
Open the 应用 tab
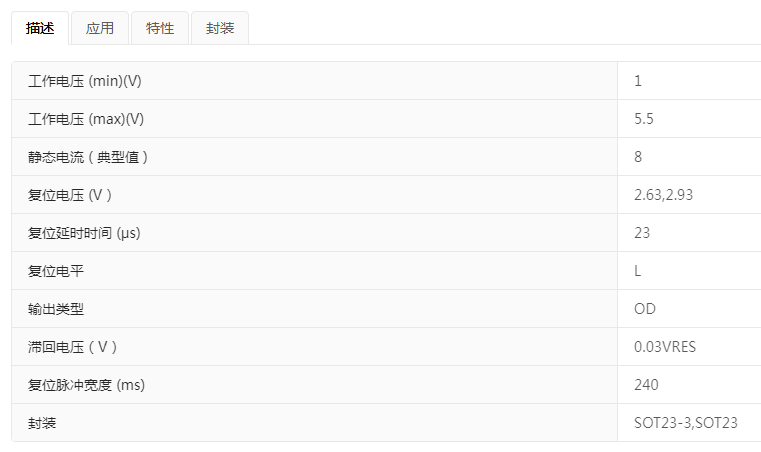pos(100,29)
